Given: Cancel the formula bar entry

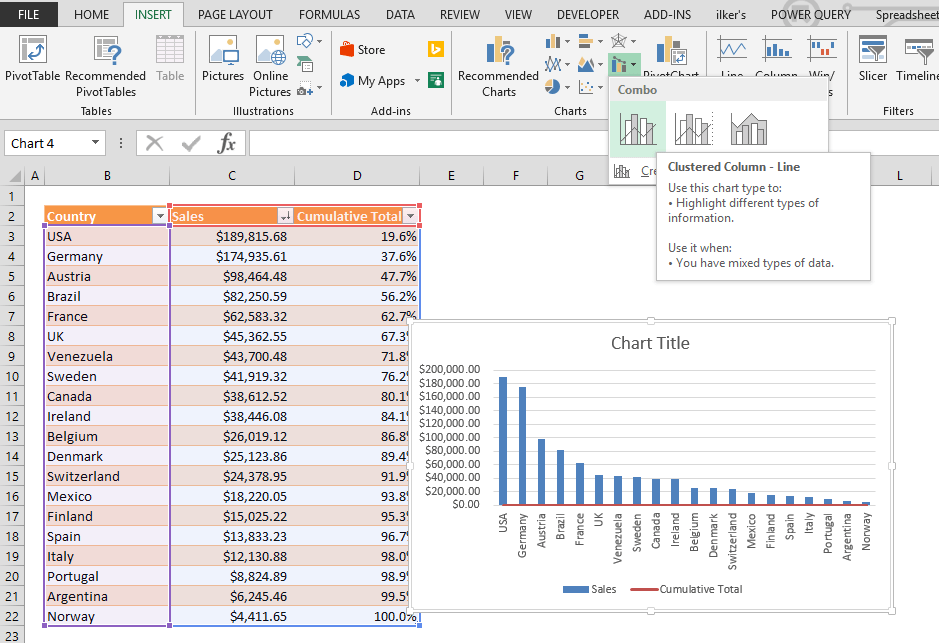Looking at the screenshot, I should pos(155,143).
